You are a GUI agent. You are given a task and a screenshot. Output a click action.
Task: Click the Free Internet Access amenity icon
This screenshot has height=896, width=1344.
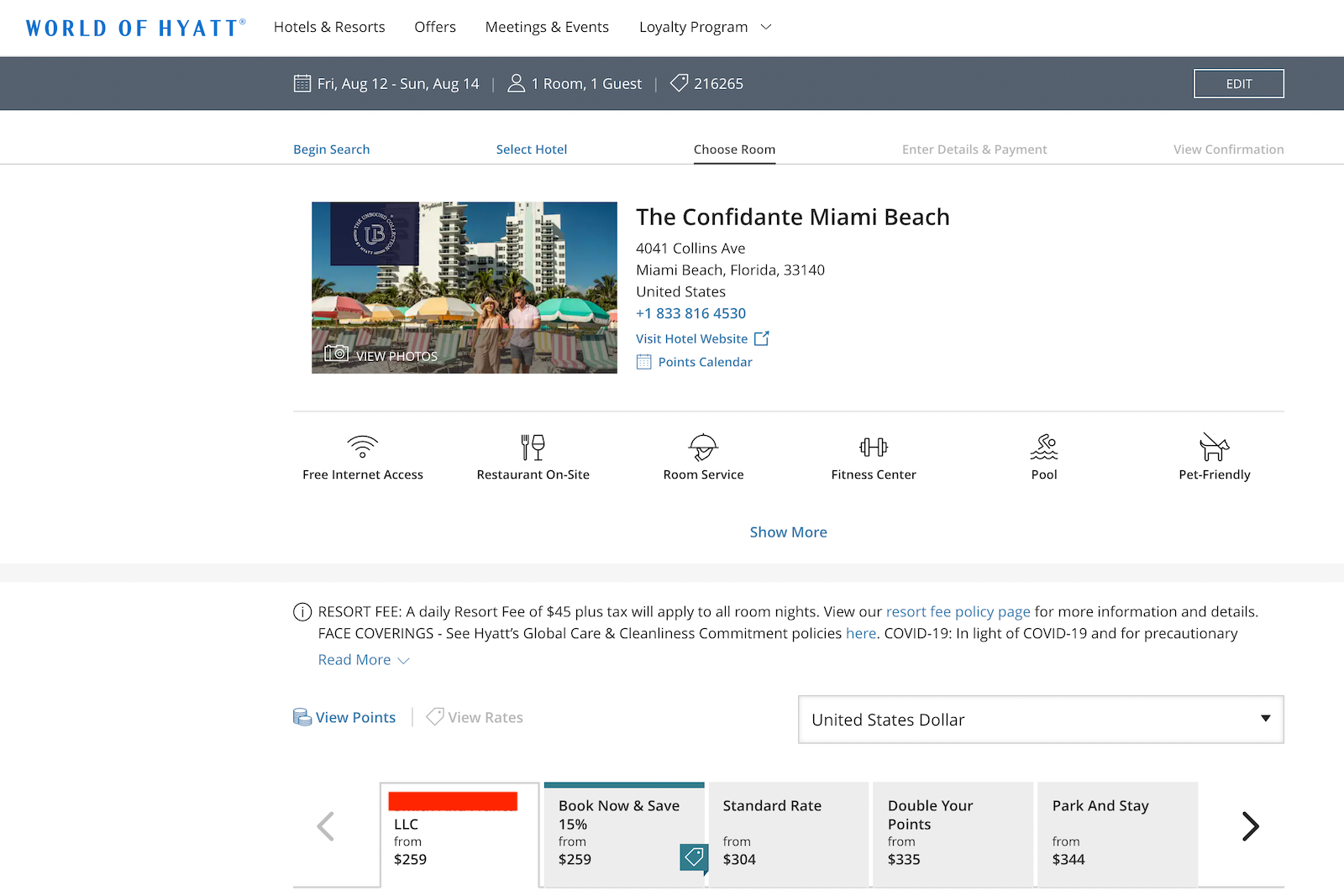coord(362,448)
